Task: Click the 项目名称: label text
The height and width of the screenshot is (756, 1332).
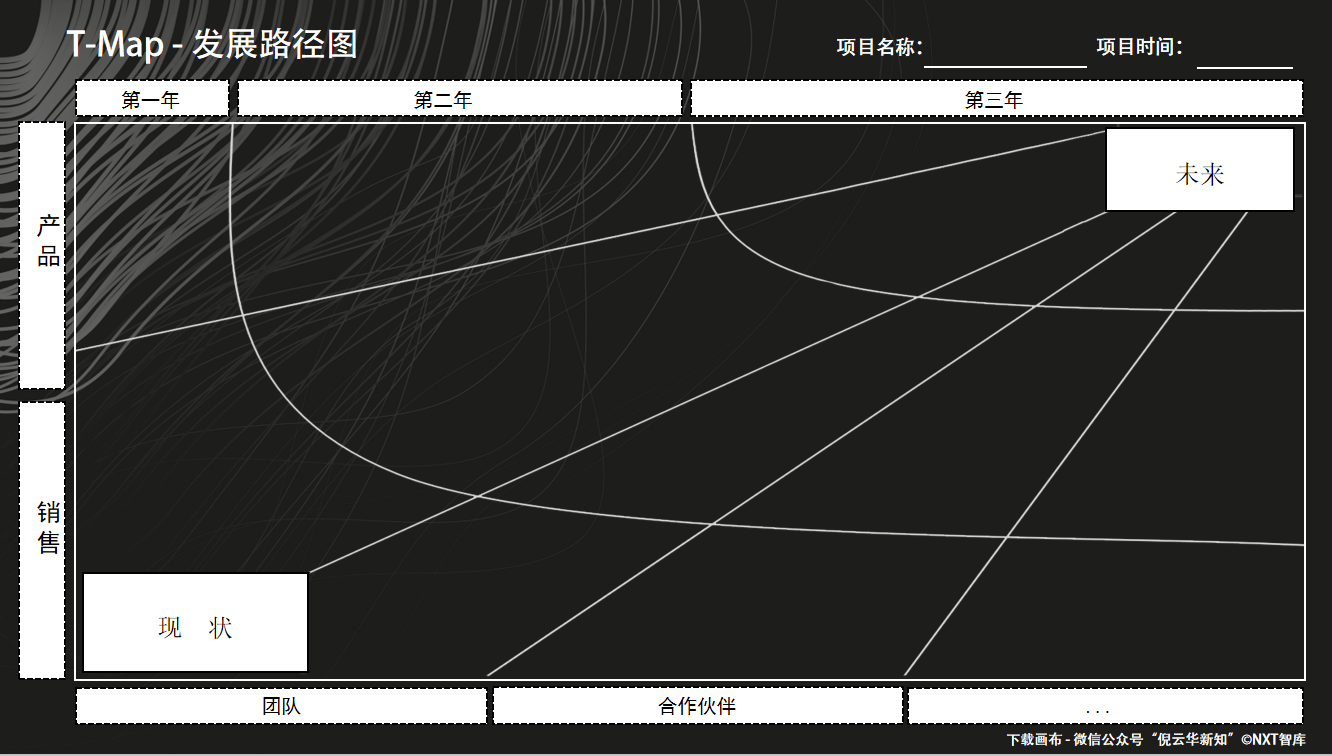Action: click(x=879, y=47)
